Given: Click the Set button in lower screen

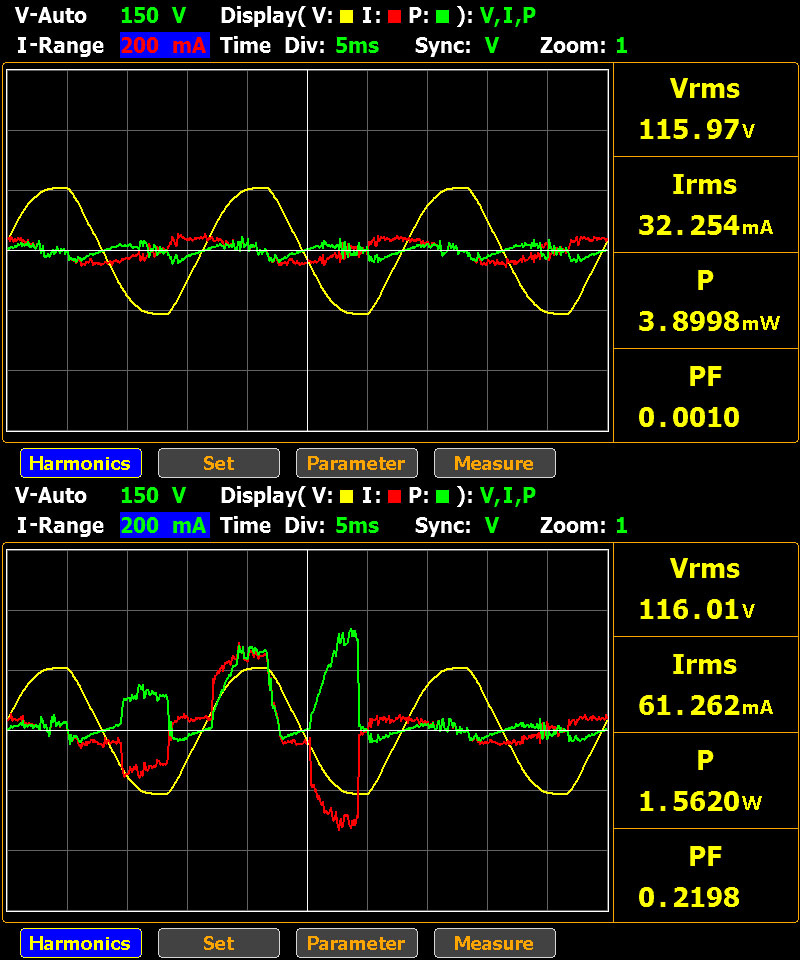Looking at the screenshot, I should (x=219, y=943).
